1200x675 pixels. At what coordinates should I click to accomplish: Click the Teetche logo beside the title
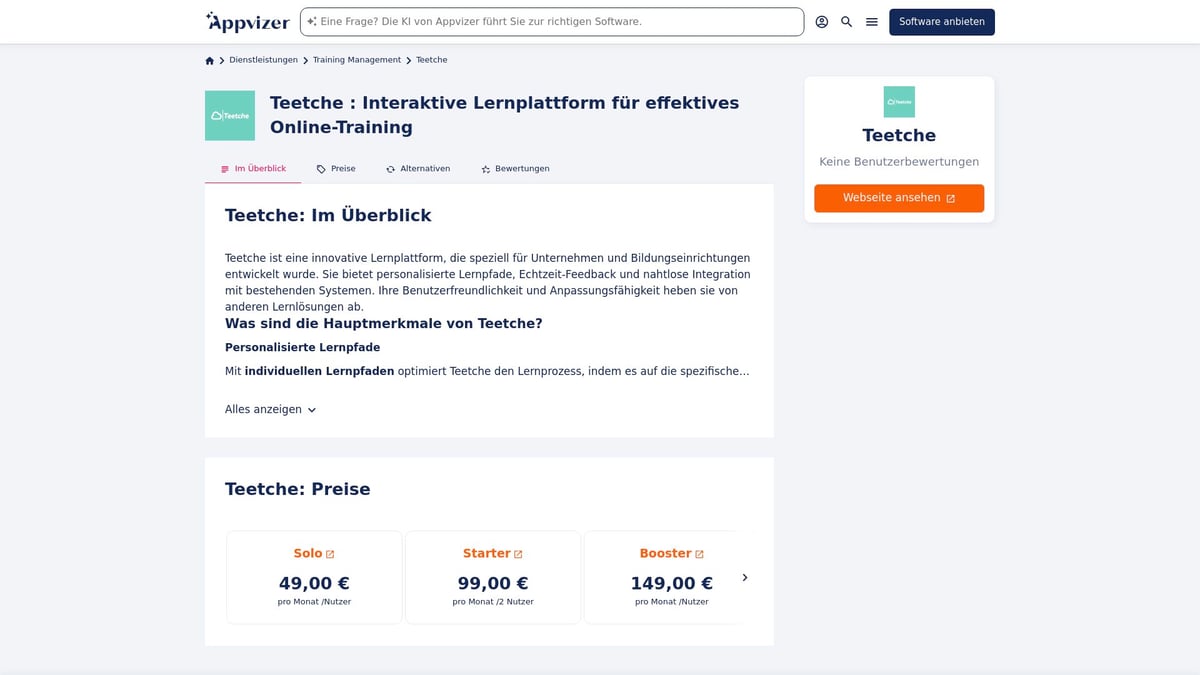[230, 115]
